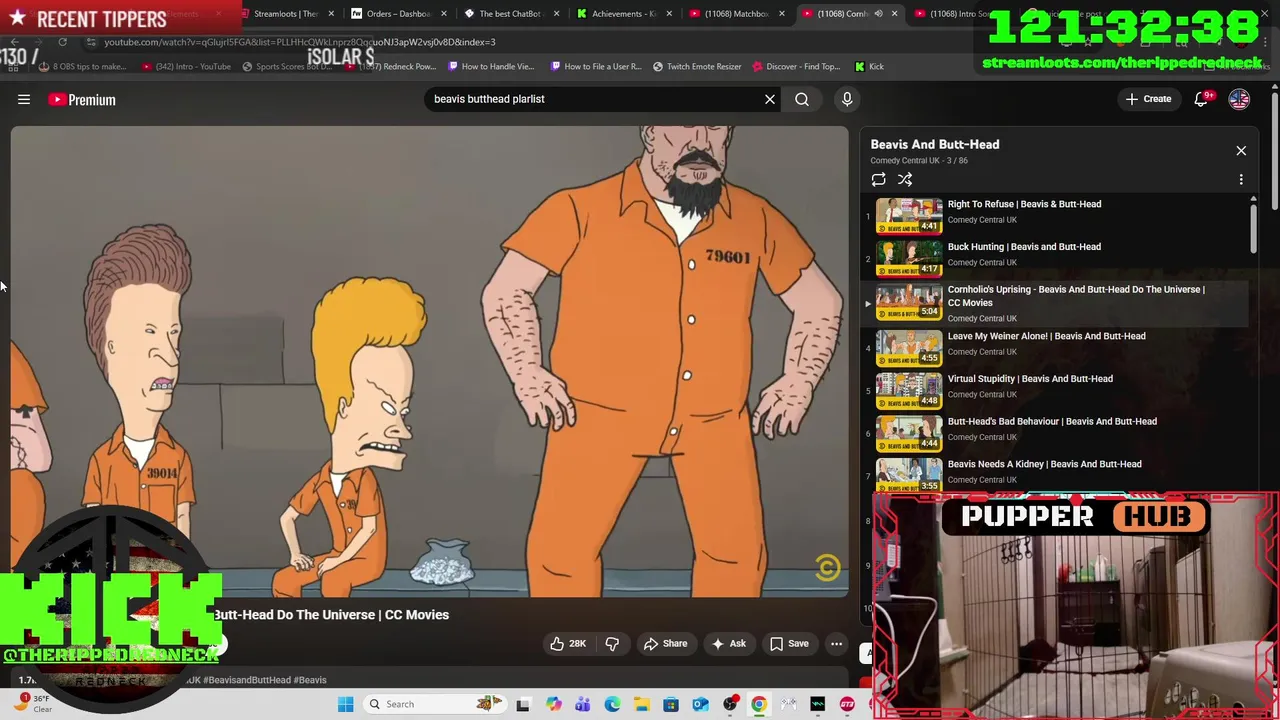This screenshot has height=720, width=1280.
Task: Open the How to Handle Vie... bookmark
Action: pos(491,67)
